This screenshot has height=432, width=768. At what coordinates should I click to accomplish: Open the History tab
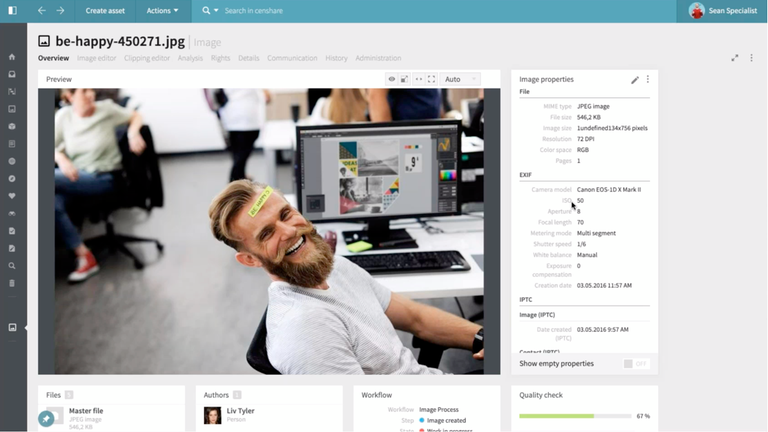pos(336,58)
